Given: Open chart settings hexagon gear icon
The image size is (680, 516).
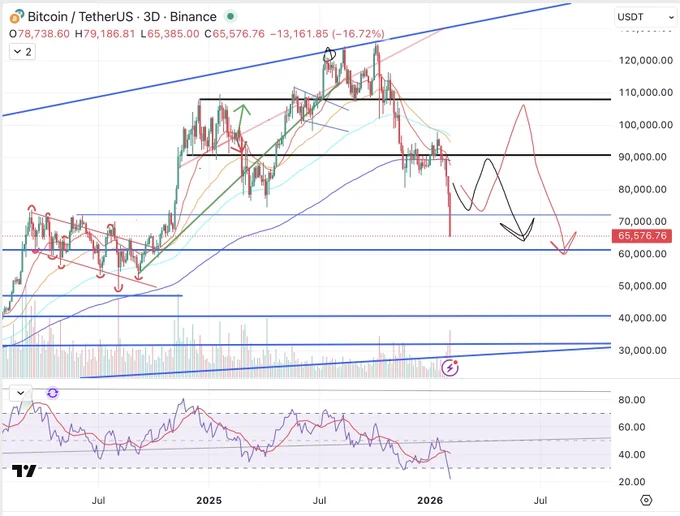Looking at the screenshot, I should pos(646,500).
